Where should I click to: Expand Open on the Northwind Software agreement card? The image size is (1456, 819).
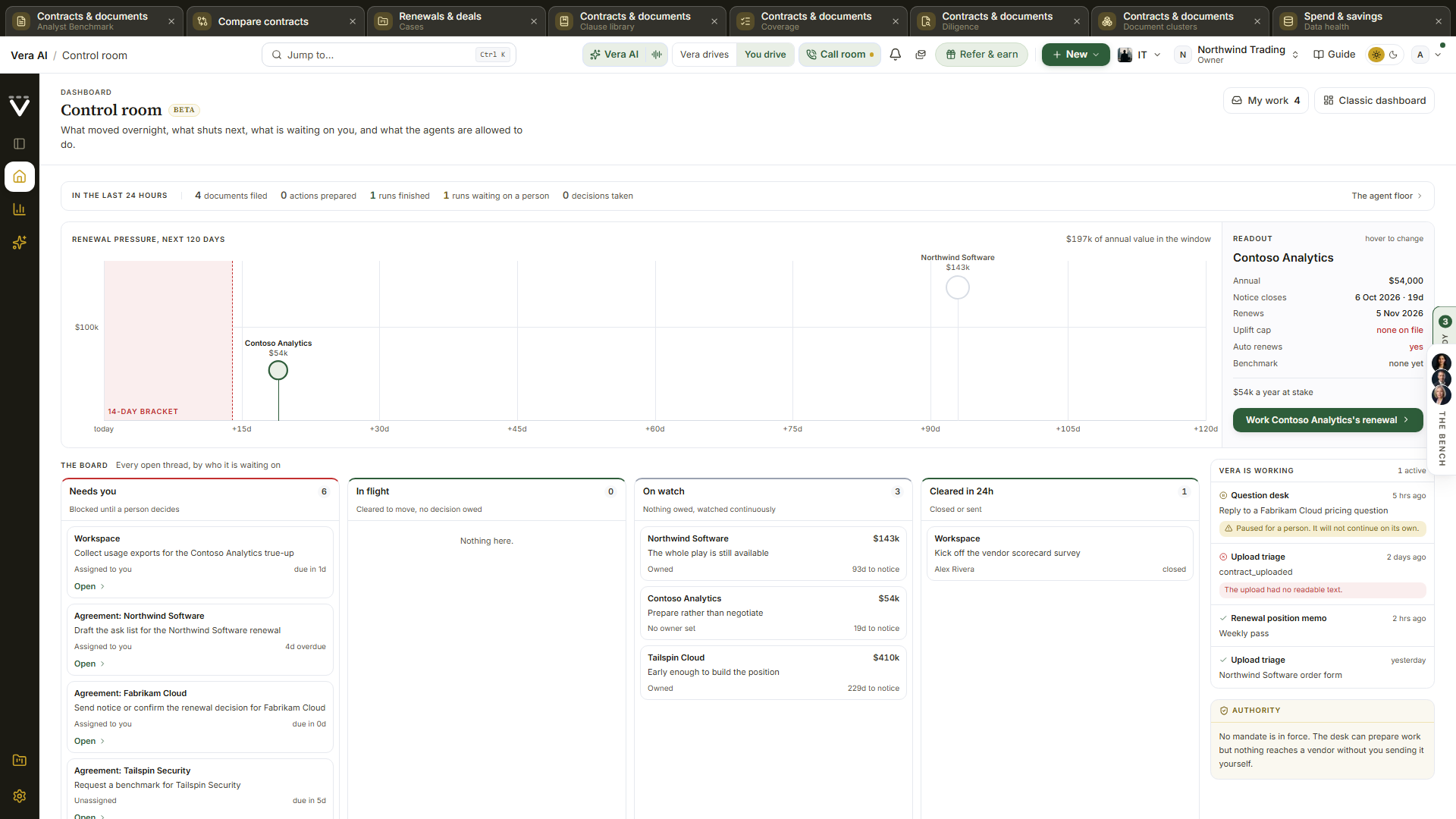point(89,664)
